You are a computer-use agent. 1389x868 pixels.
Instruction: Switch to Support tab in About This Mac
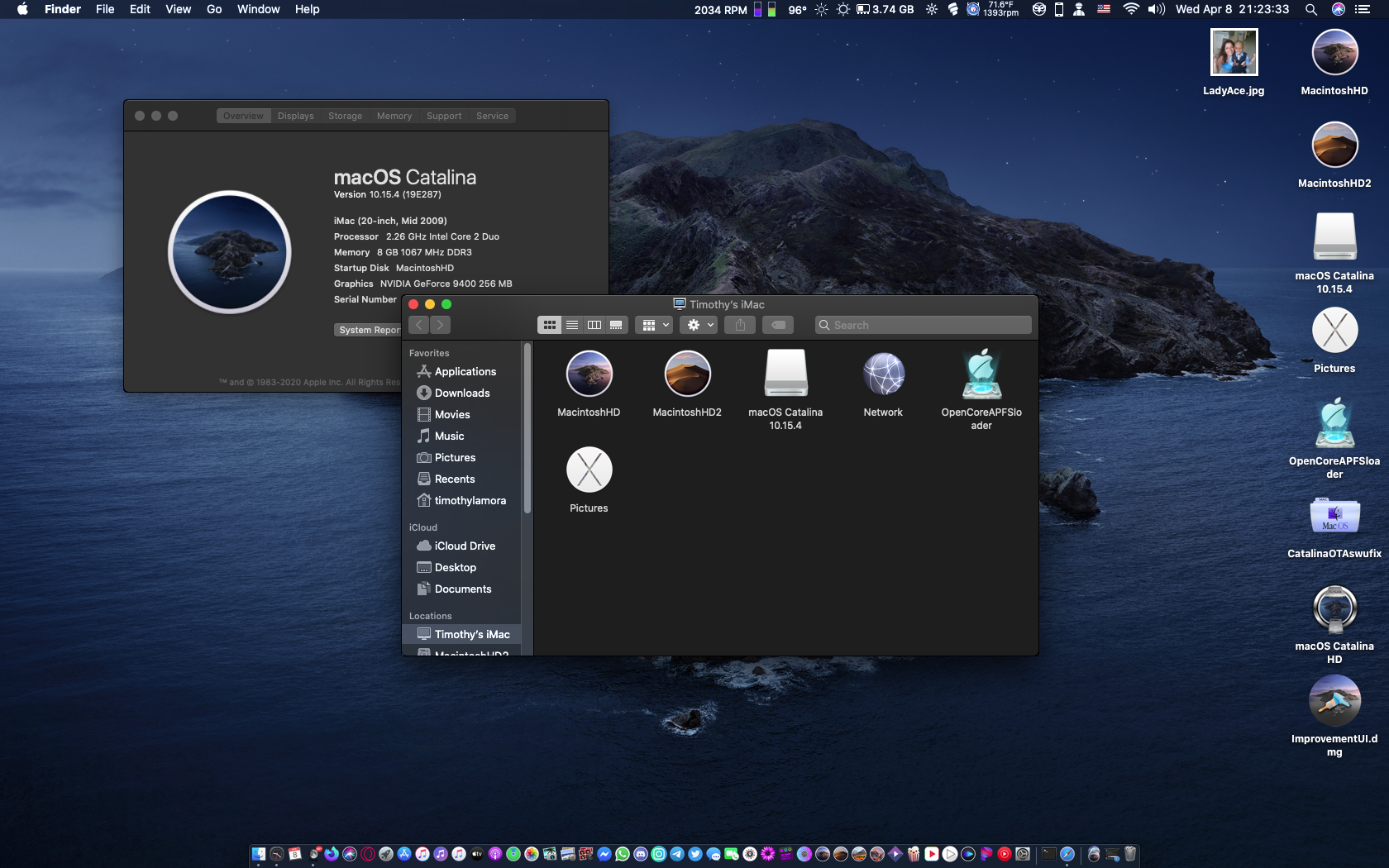(444, 116)
